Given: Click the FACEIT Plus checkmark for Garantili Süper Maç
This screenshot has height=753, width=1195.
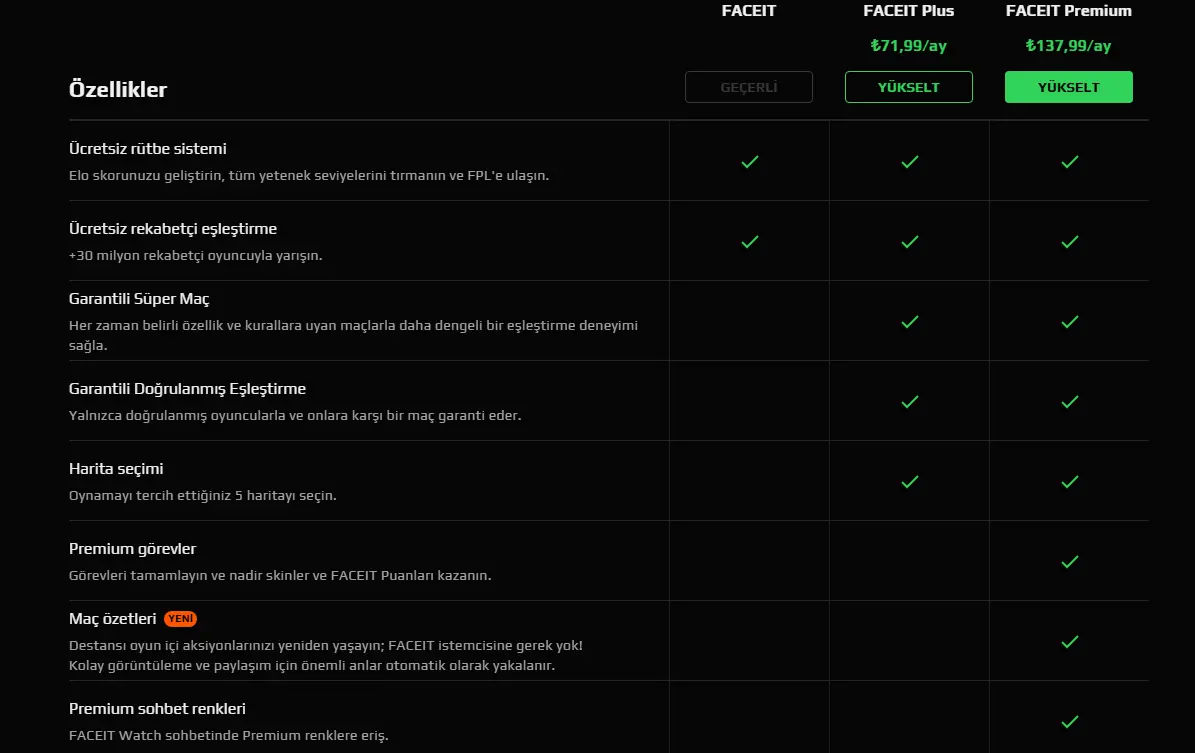Looking at the screenshot, I should tap(910, 322).
